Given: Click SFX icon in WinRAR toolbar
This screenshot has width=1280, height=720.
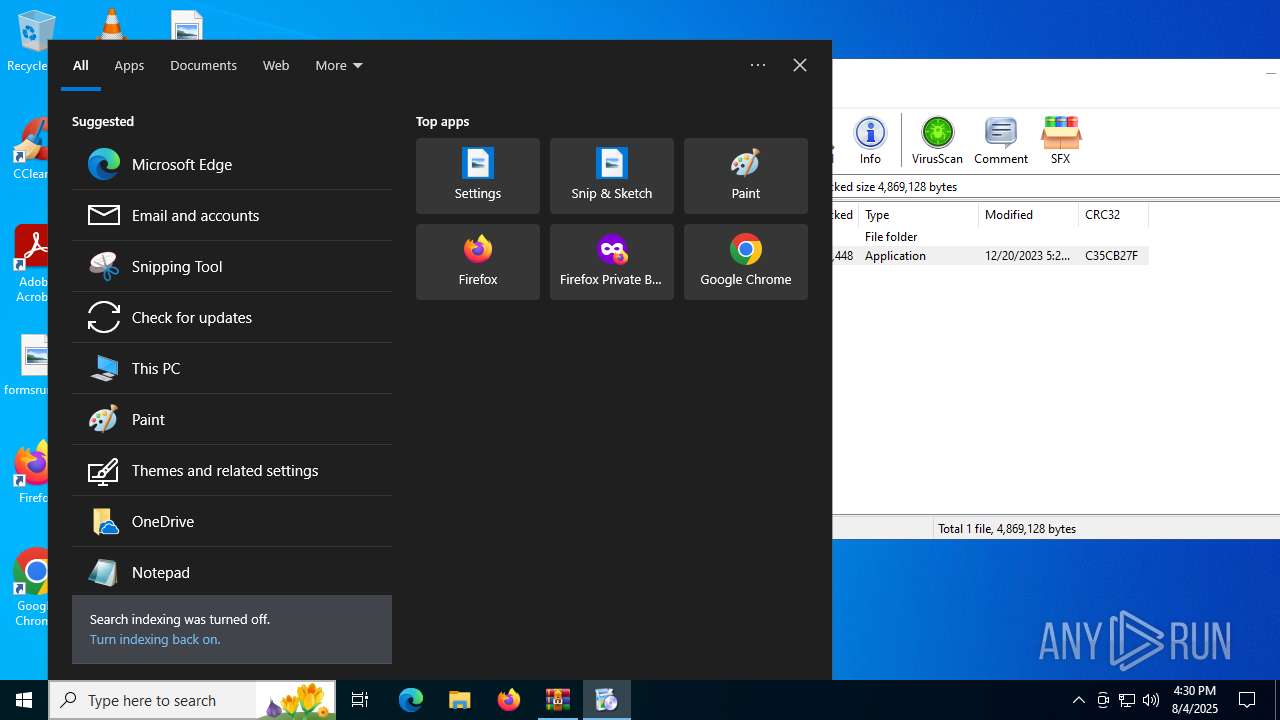Looking at the screenshot, I should point(1060,140).
